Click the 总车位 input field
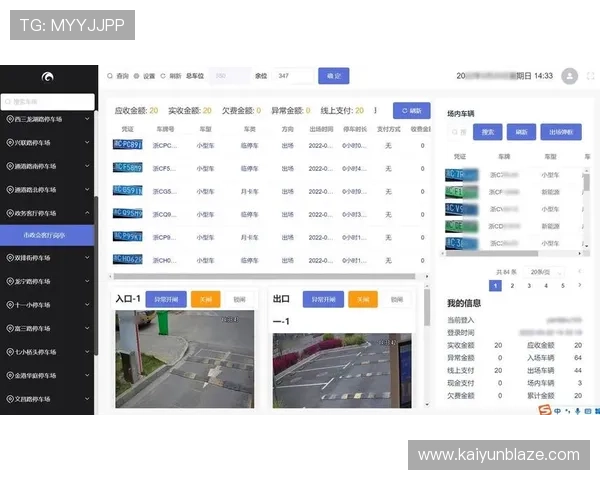 point(229,76)
